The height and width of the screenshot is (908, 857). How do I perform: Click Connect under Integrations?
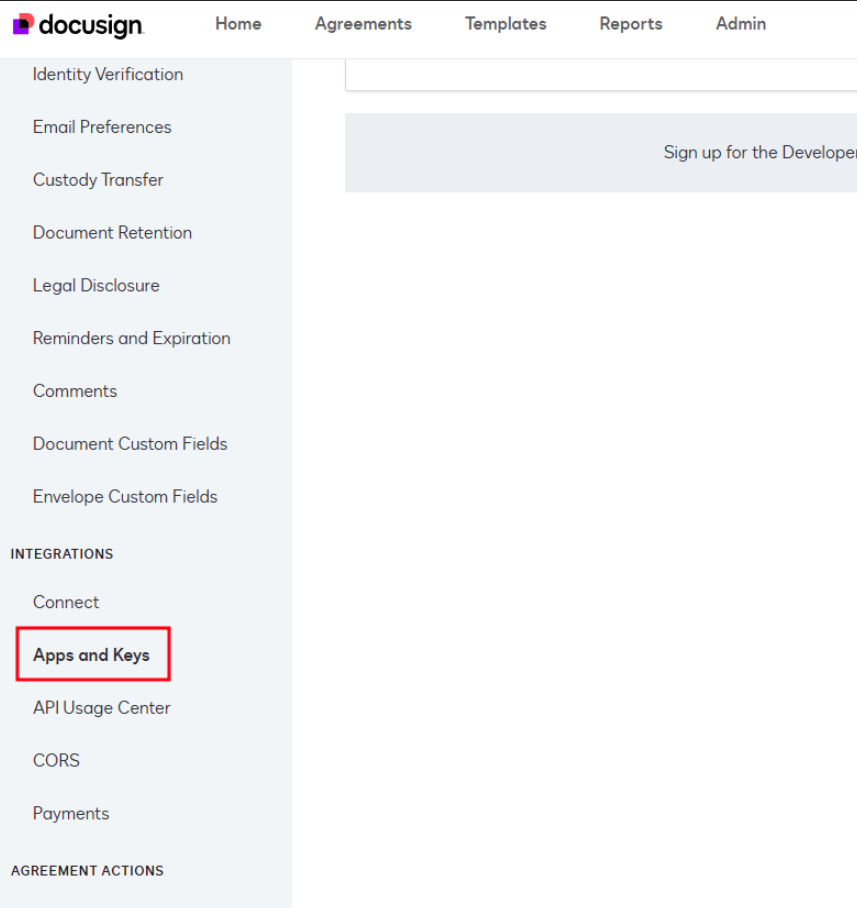point(66,602)
